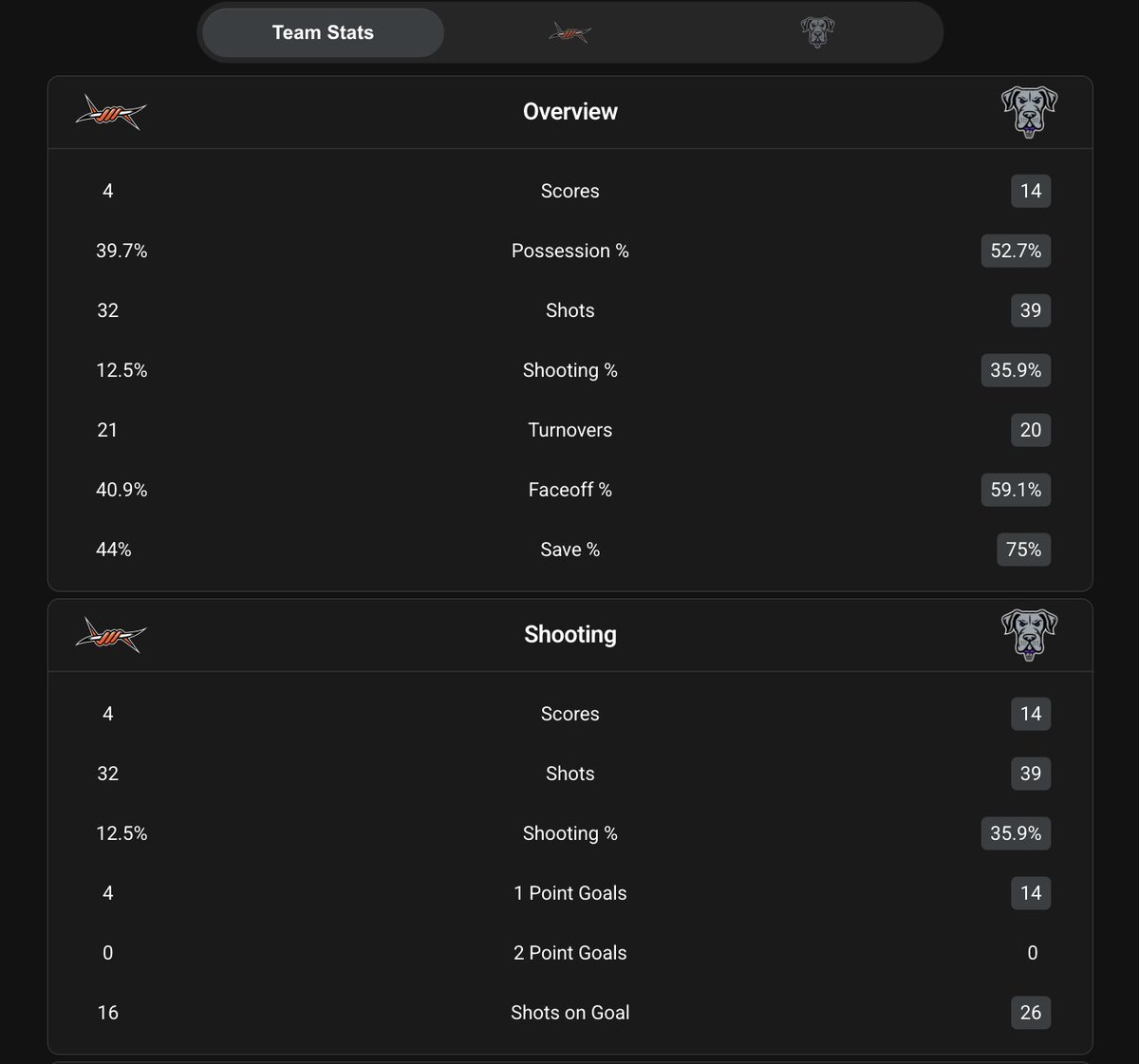The height and width of the screenshot is (1064, 1139).
Task: Click the 52.7% Possession badge
Action: coord(1016,251)
